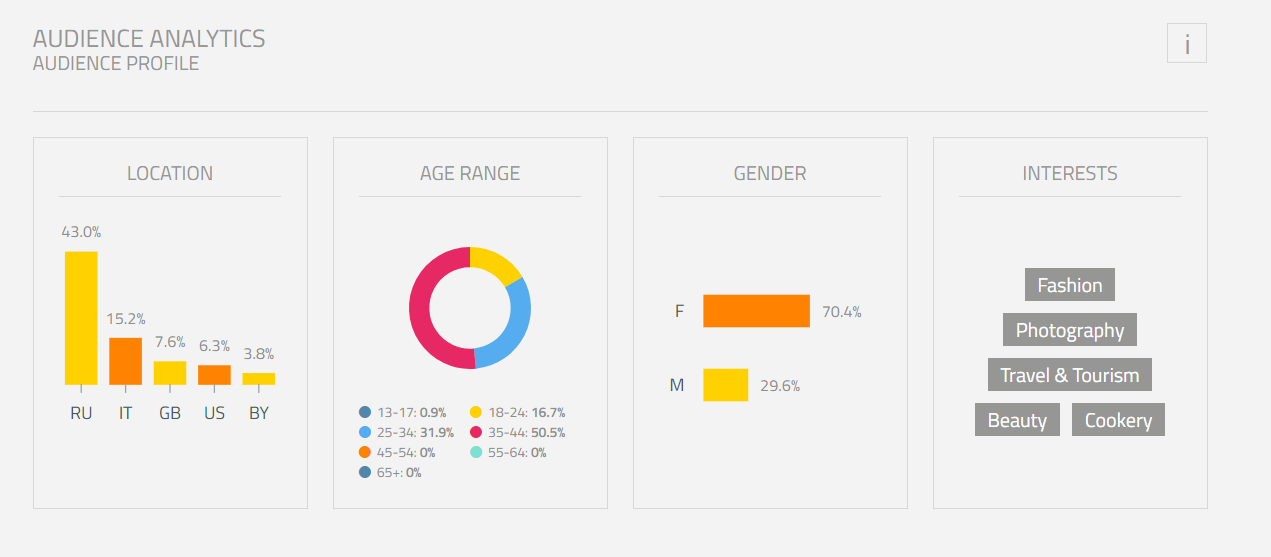Toggle the 45-54 age legend dot
Viewport: 1271px width, 557px height.
pos(365,452)
